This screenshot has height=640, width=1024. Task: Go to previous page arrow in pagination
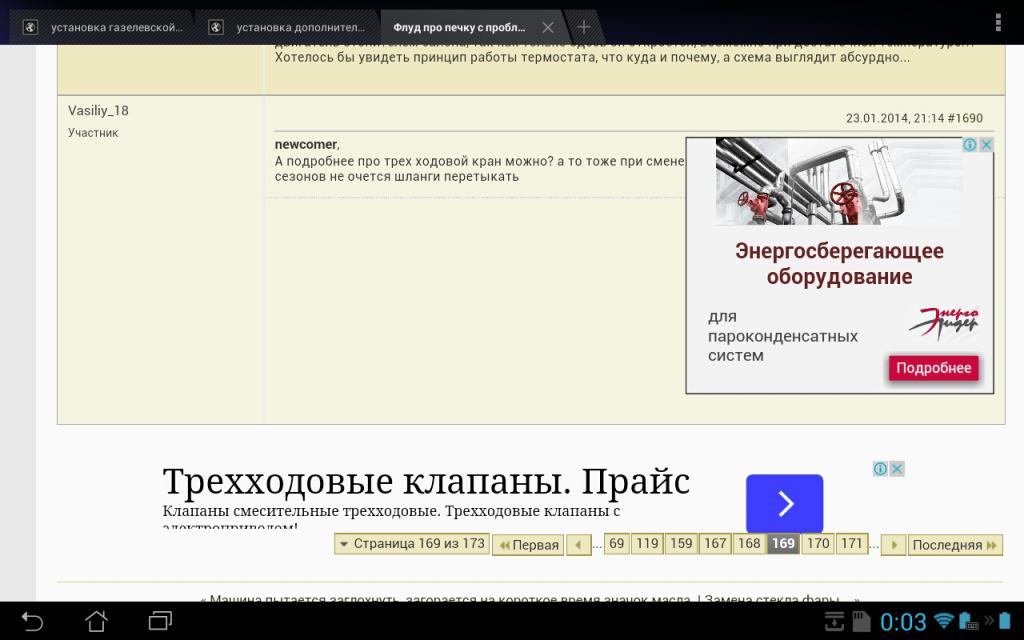click(x=578, y=545)
